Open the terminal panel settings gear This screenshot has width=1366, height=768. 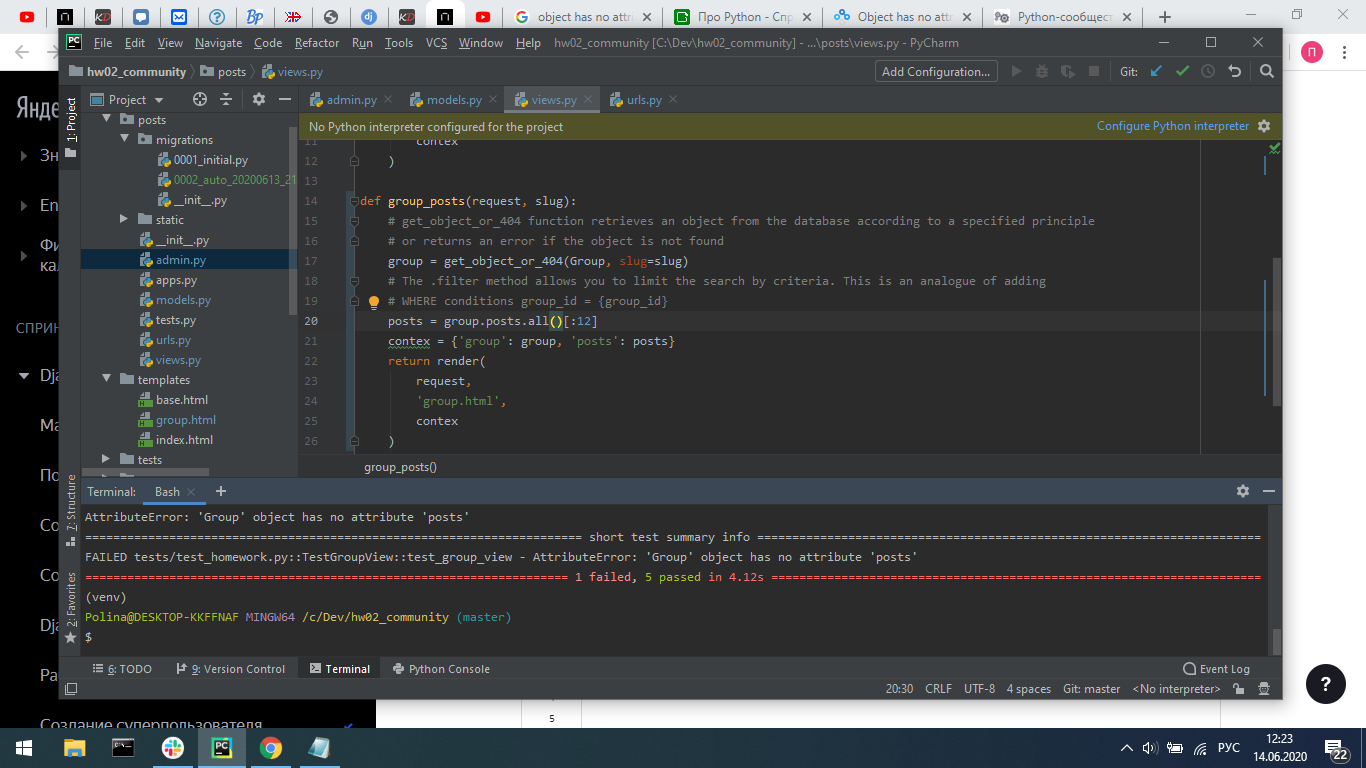click(1243, 491)
